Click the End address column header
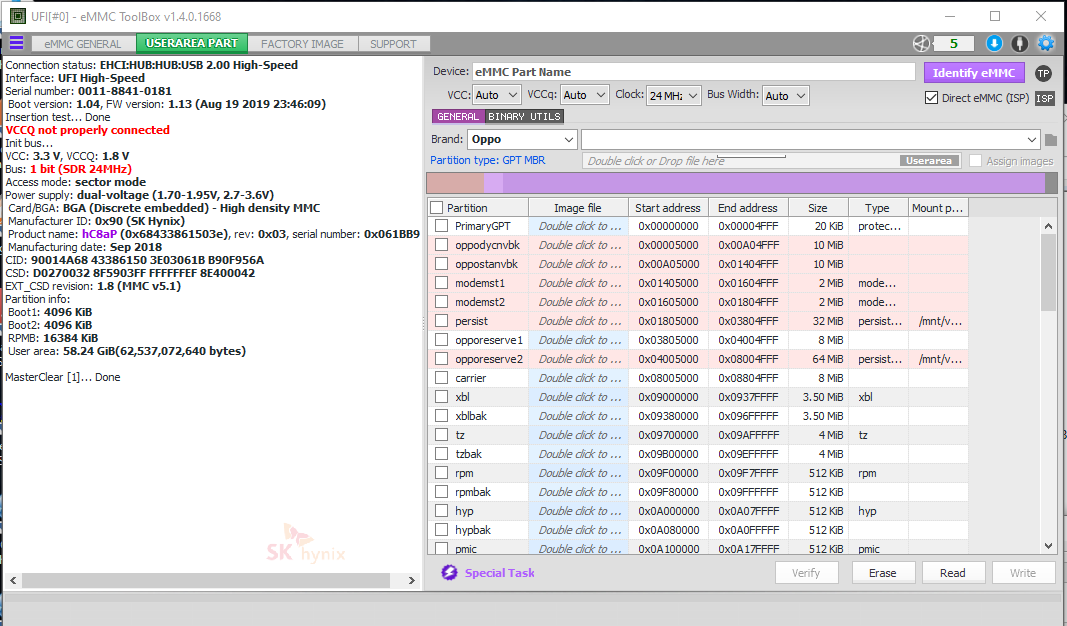Screen dimensions: 1067x626 [747, 208]
